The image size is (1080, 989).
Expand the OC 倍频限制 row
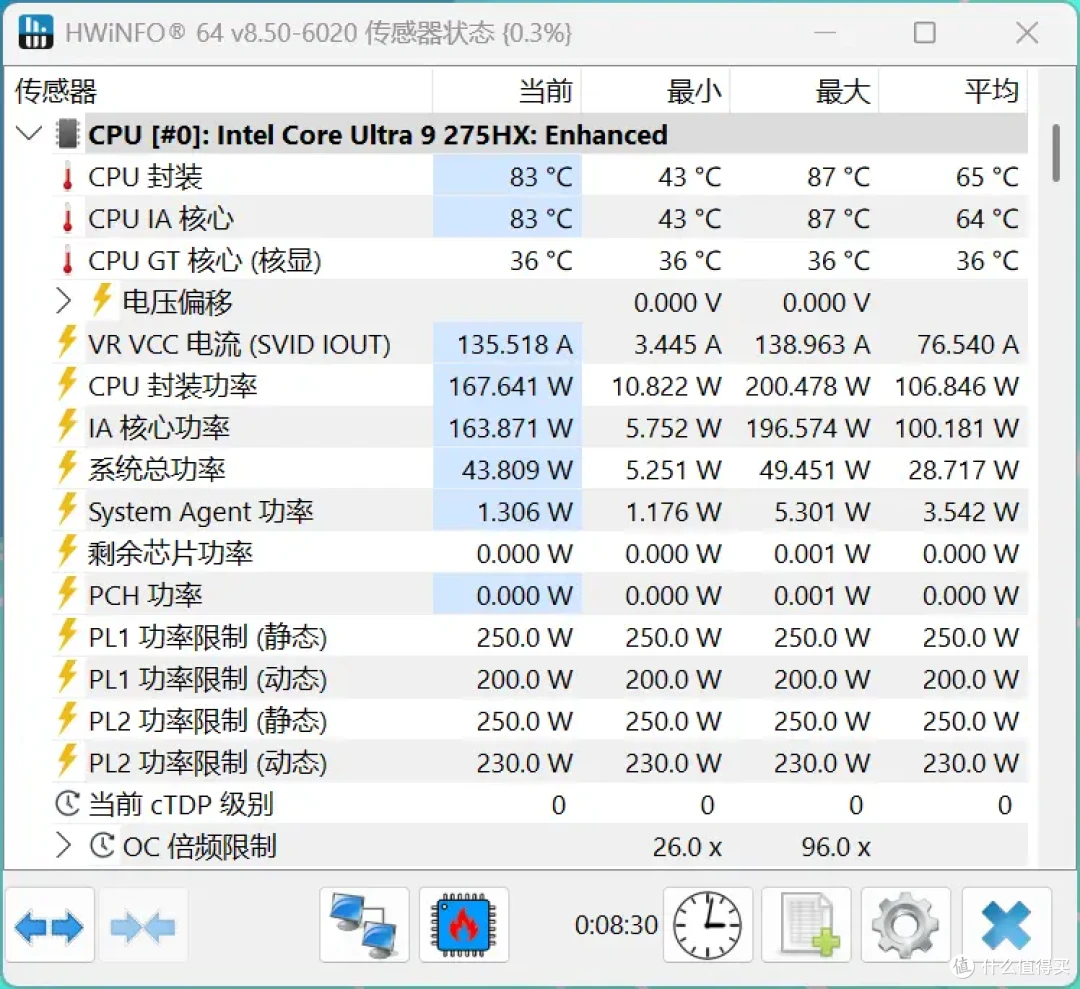[x=63, y=846]
